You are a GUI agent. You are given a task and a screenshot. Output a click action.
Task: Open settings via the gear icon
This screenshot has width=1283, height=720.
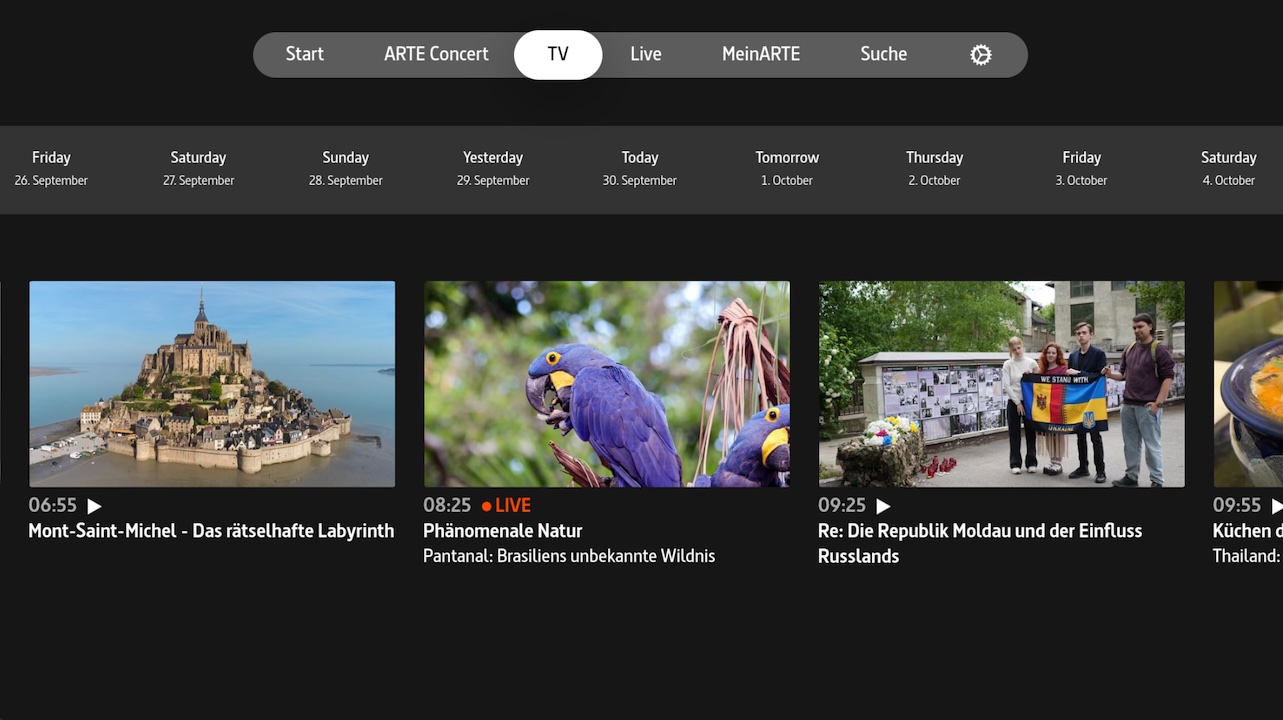coord(980,55)
